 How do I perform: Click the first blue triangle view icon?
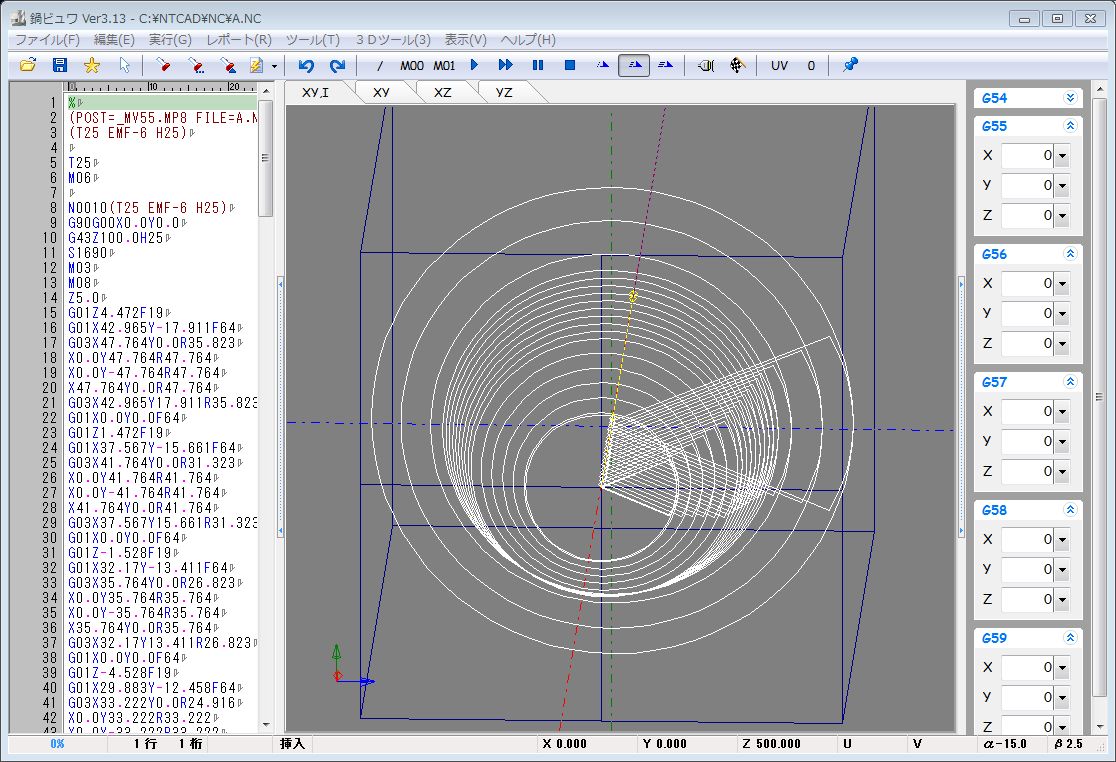point(602,65)
